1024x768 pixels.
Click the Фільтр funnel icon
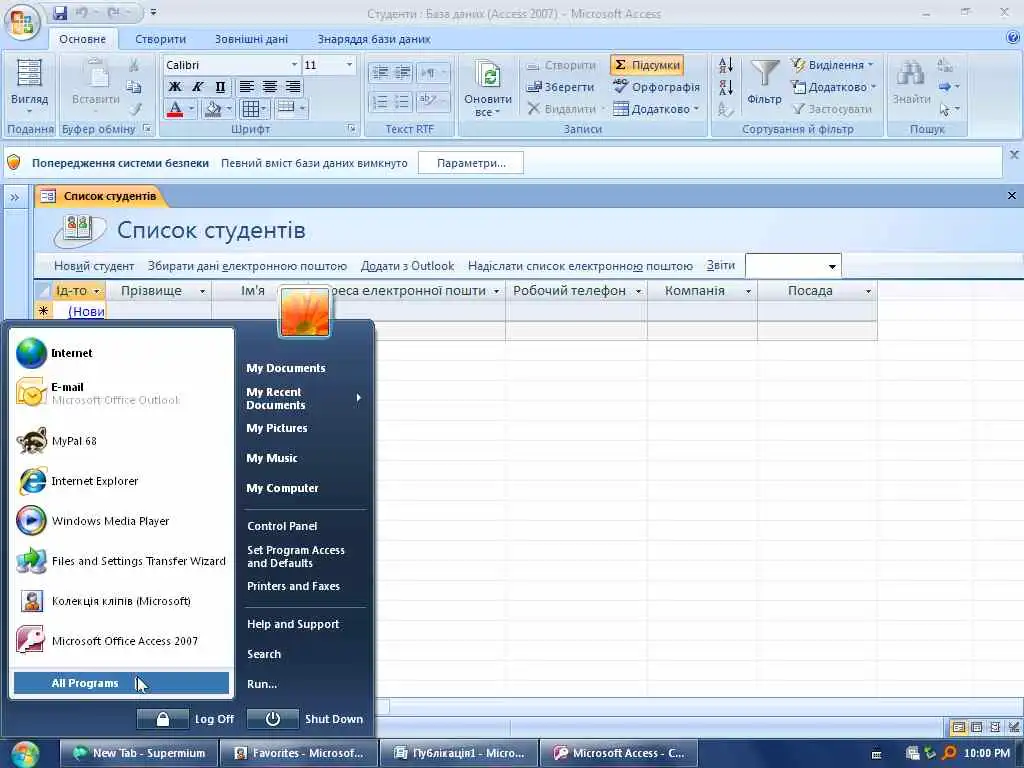point(764,74)
